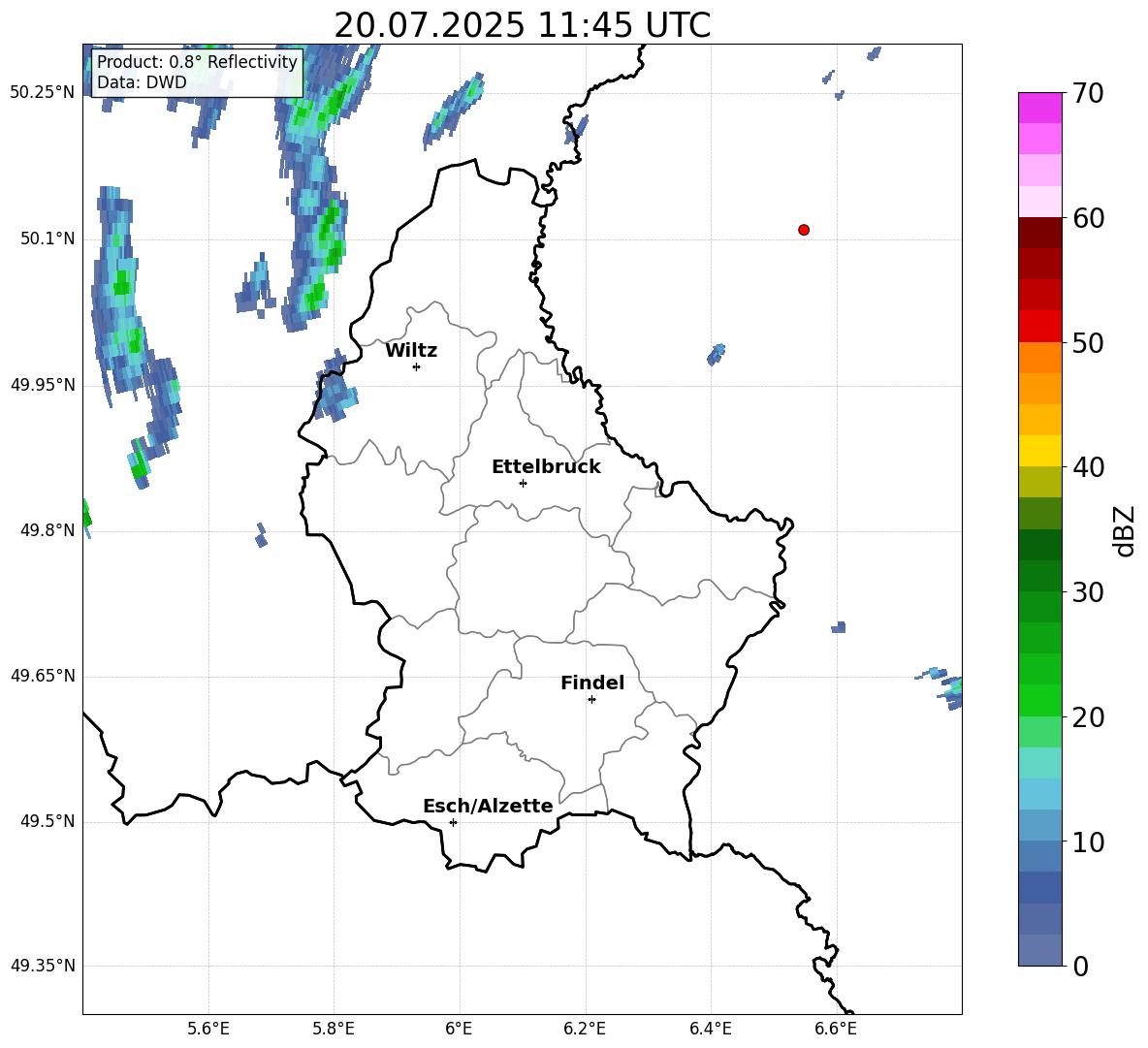
Task: Click the red radar site marker dot
Action: [804, 230]
